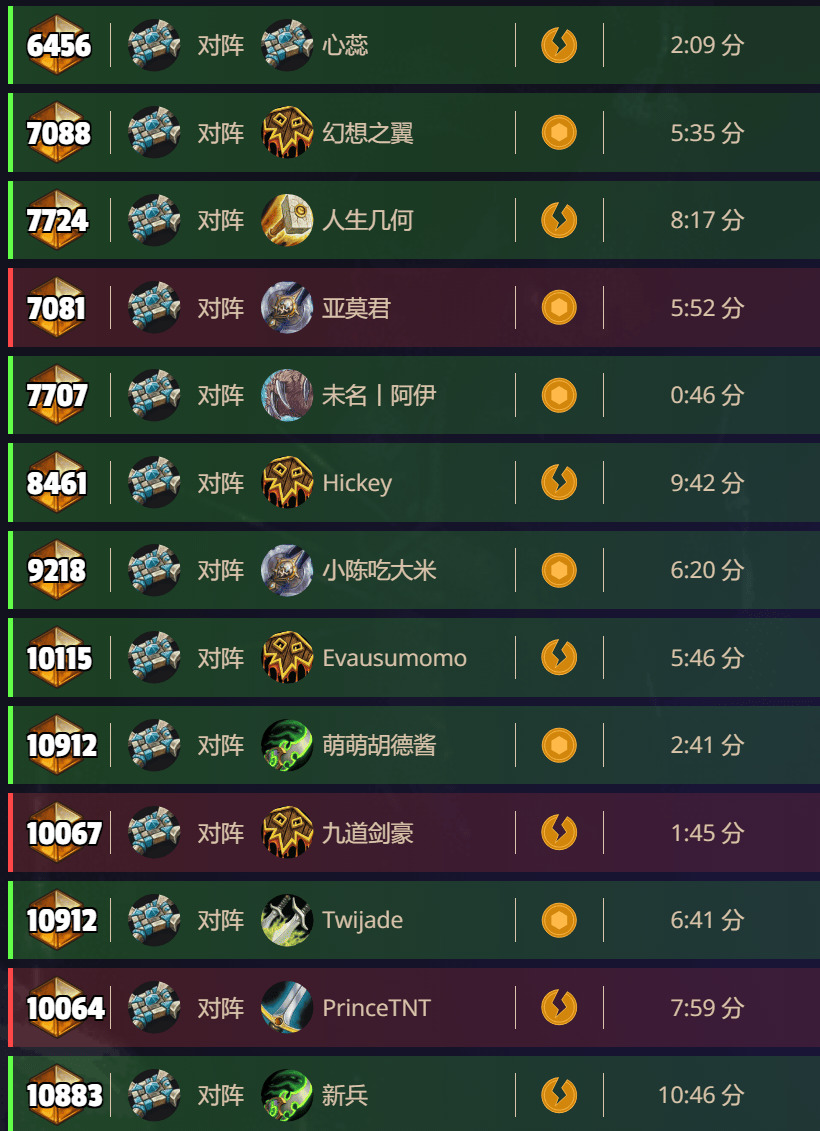Click the Rogue daggers icon beside Twijade
Screen dimensions: 820x1131
point(287,920)
